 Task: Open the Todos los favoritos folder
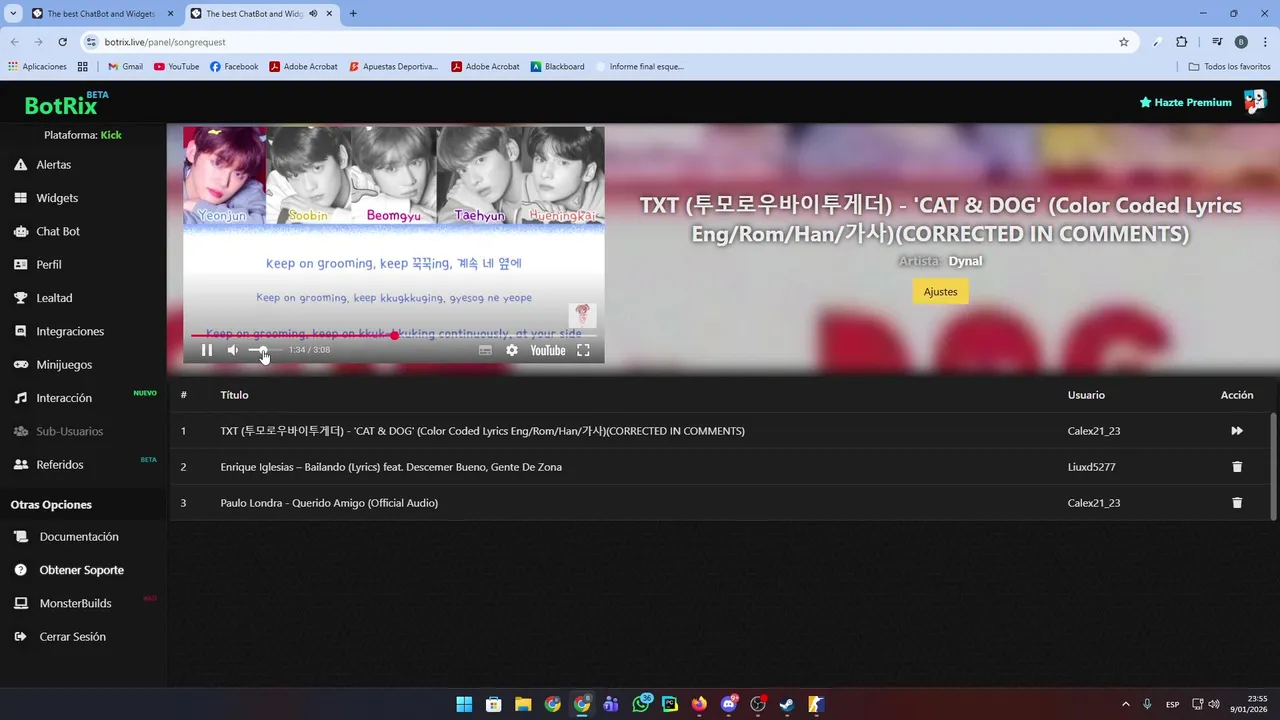tap(1230, 67)
